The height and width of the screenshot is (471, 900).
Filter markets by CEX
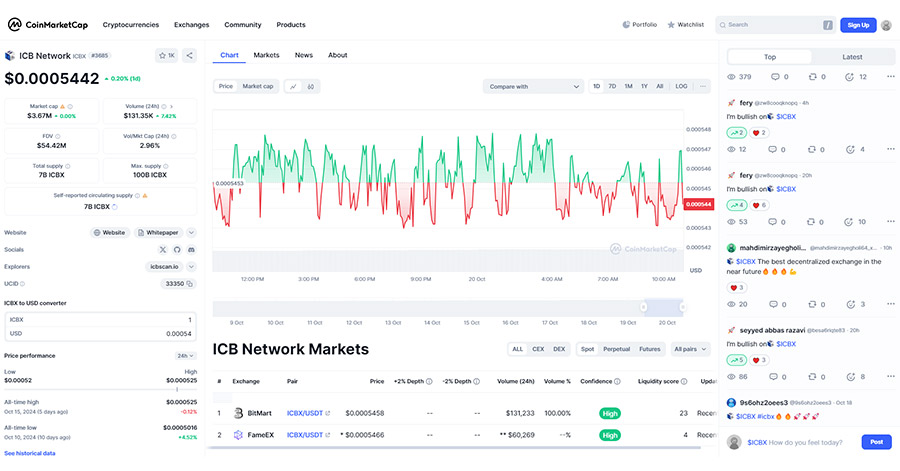(x=538, y=349)
